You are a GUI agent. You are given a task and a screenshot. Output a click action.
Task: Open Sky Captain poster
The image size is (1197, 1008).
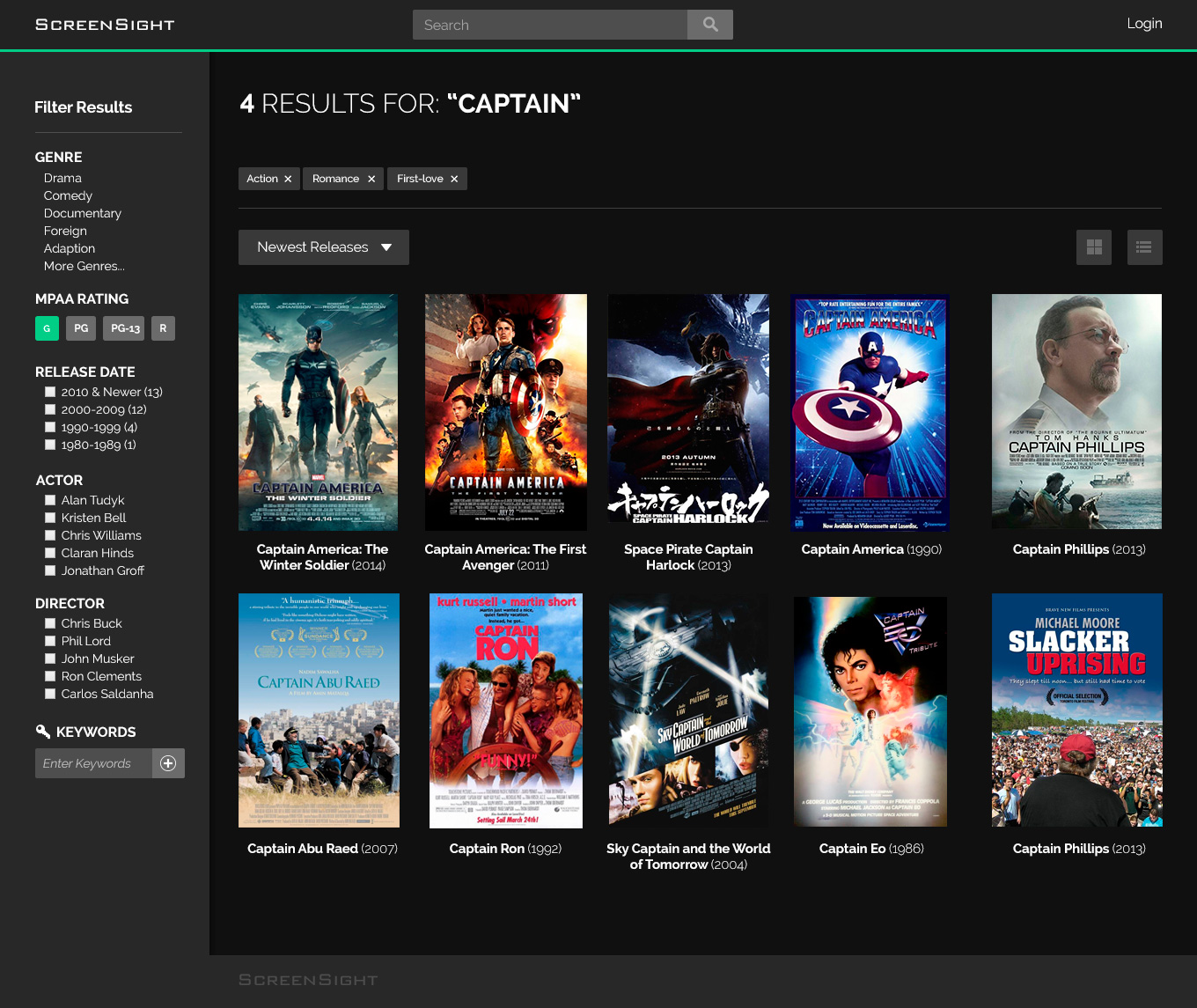pos(688,710)
